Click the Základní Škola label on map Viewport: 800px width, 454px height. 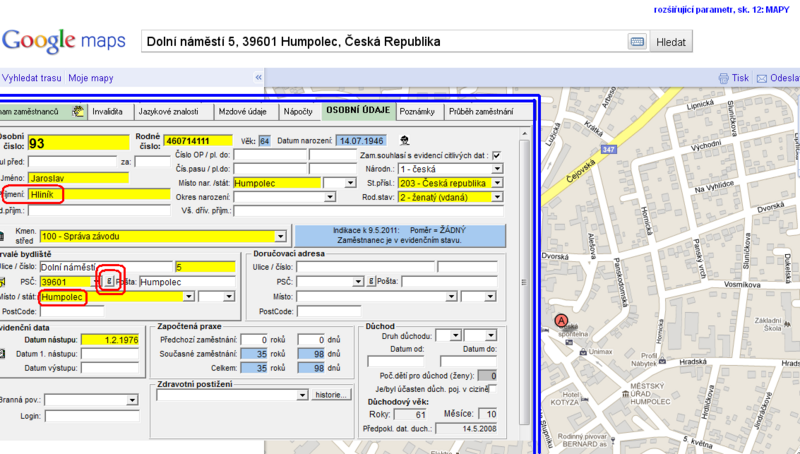point(768,324)
